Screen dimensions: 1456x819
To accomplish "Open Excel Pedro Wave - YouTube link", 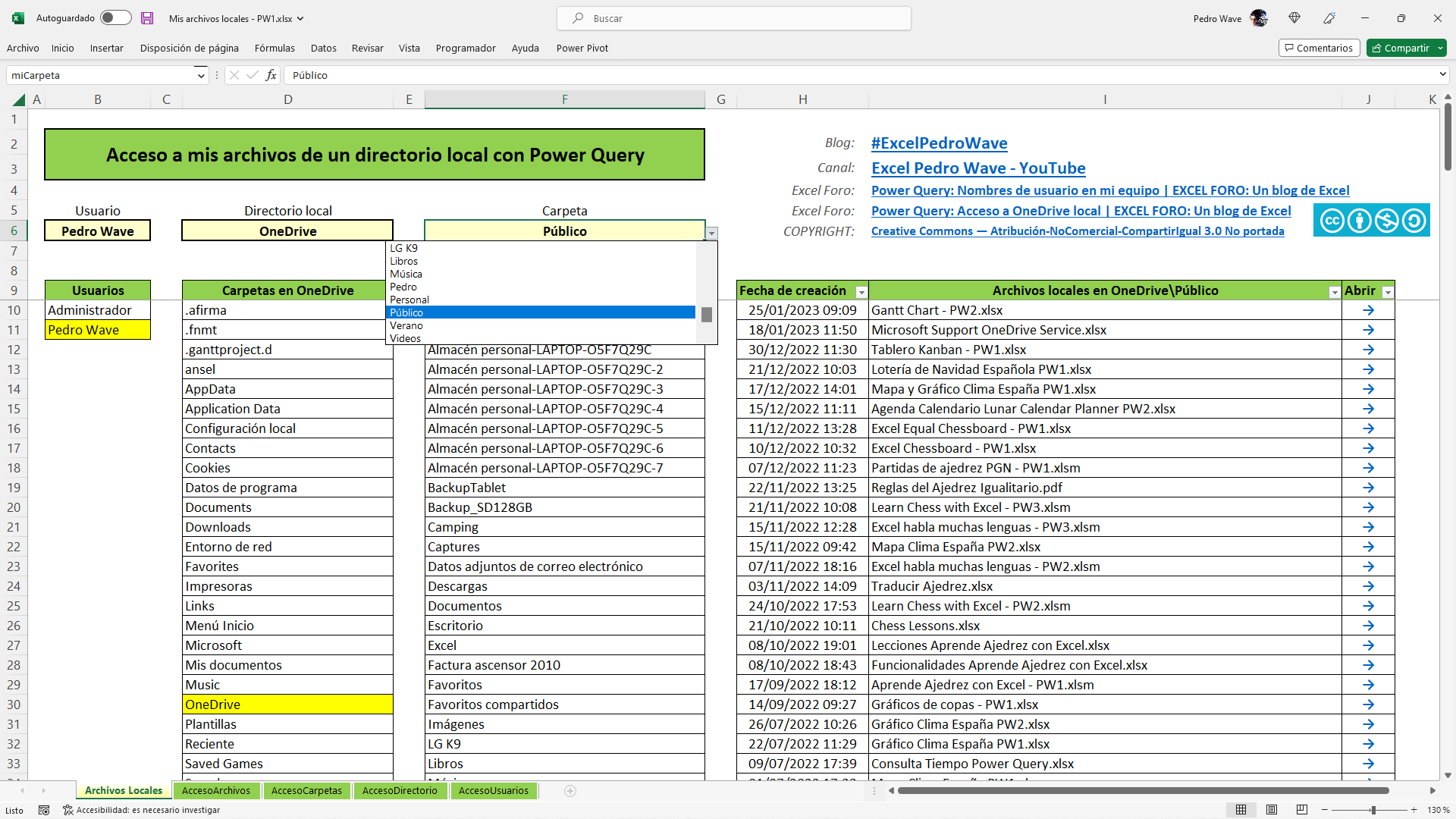I will click(x=978, y=168).
